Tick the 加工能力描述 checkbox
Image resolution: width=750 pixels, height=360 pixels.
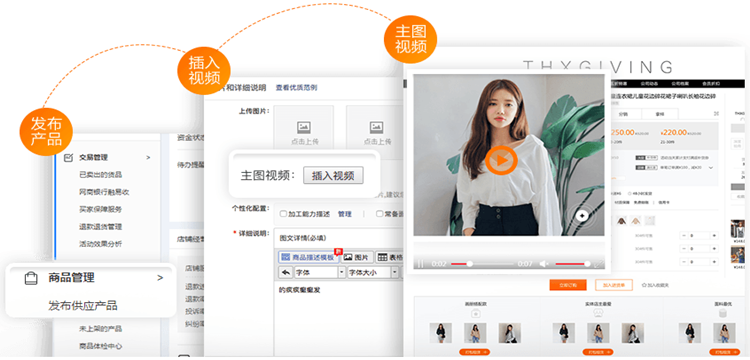[283, 214]
